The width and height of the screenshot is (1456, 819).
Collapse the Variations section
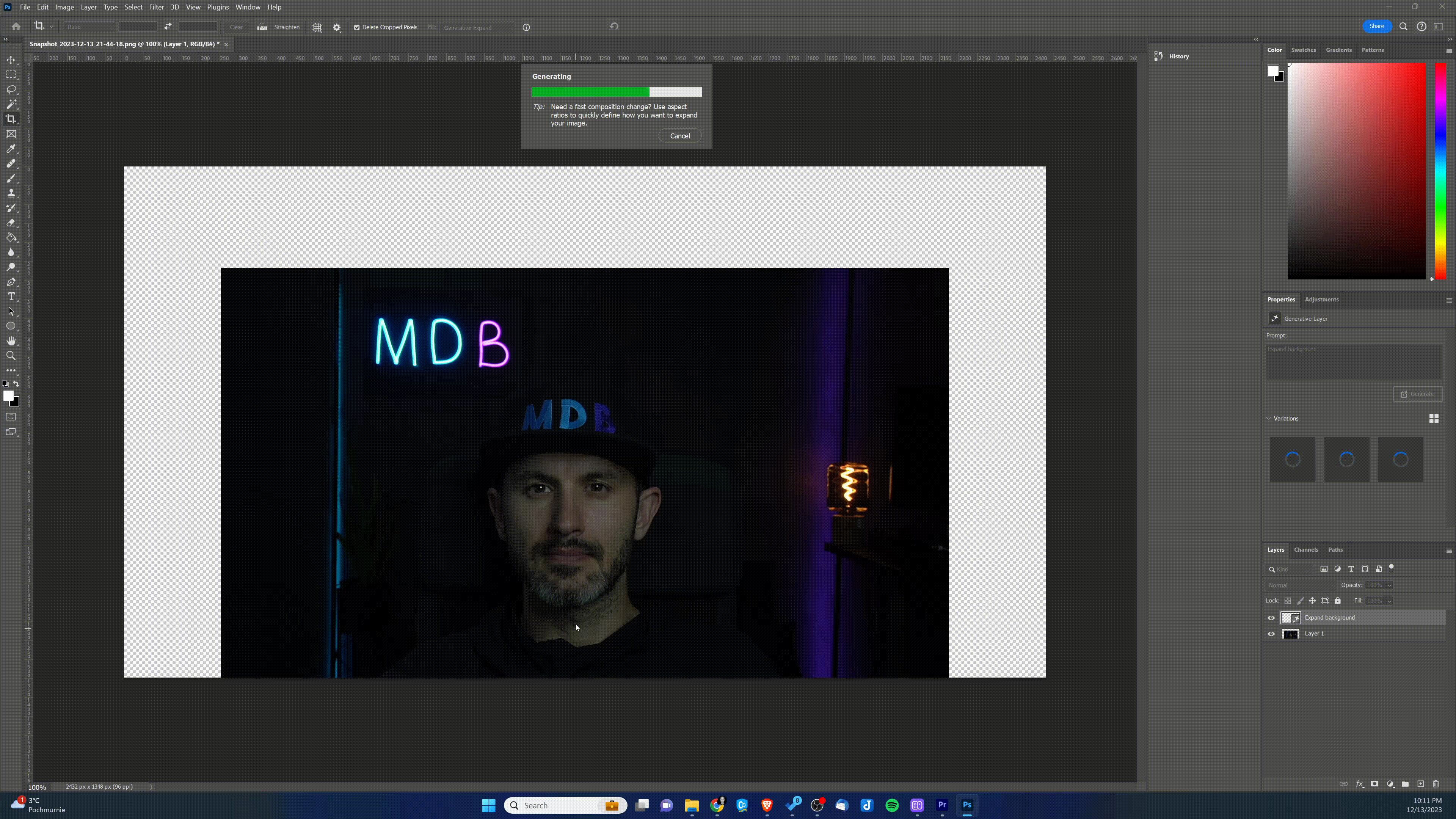tap(1268, 418)
